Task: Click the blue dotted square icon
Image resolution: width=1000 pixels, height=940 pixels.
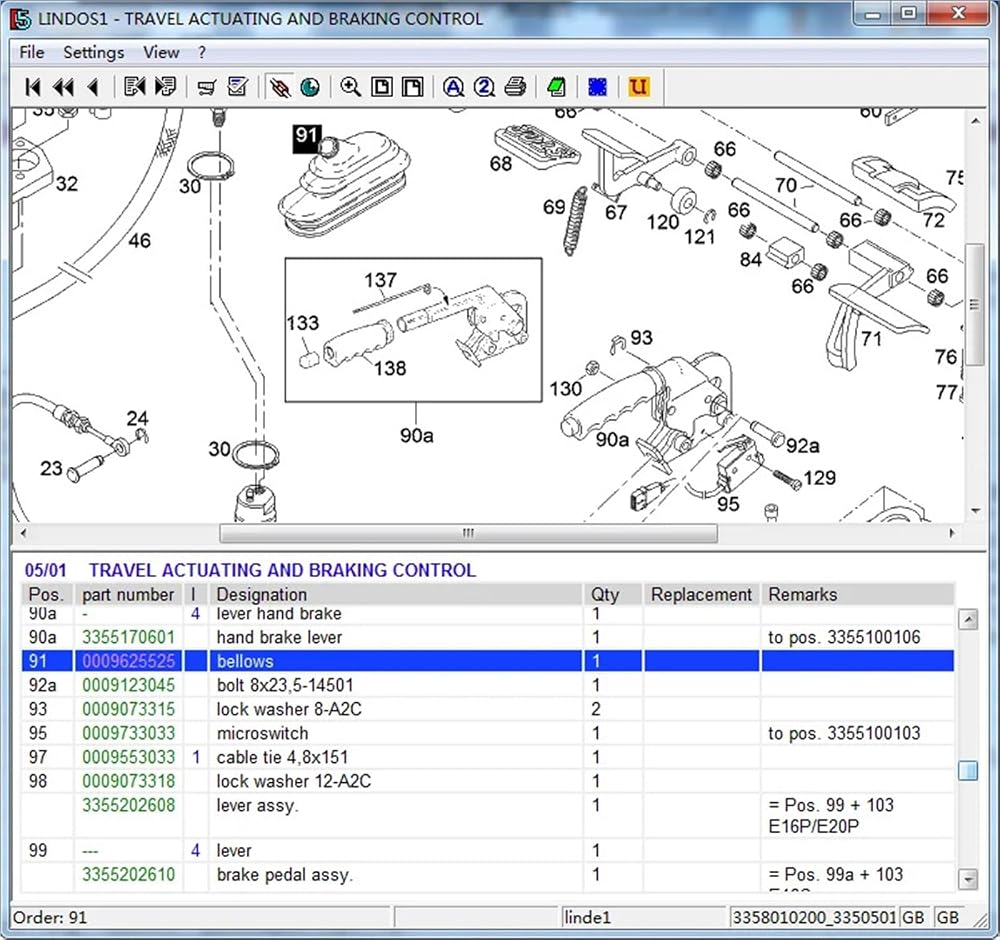Action: (x=598, y=87)
